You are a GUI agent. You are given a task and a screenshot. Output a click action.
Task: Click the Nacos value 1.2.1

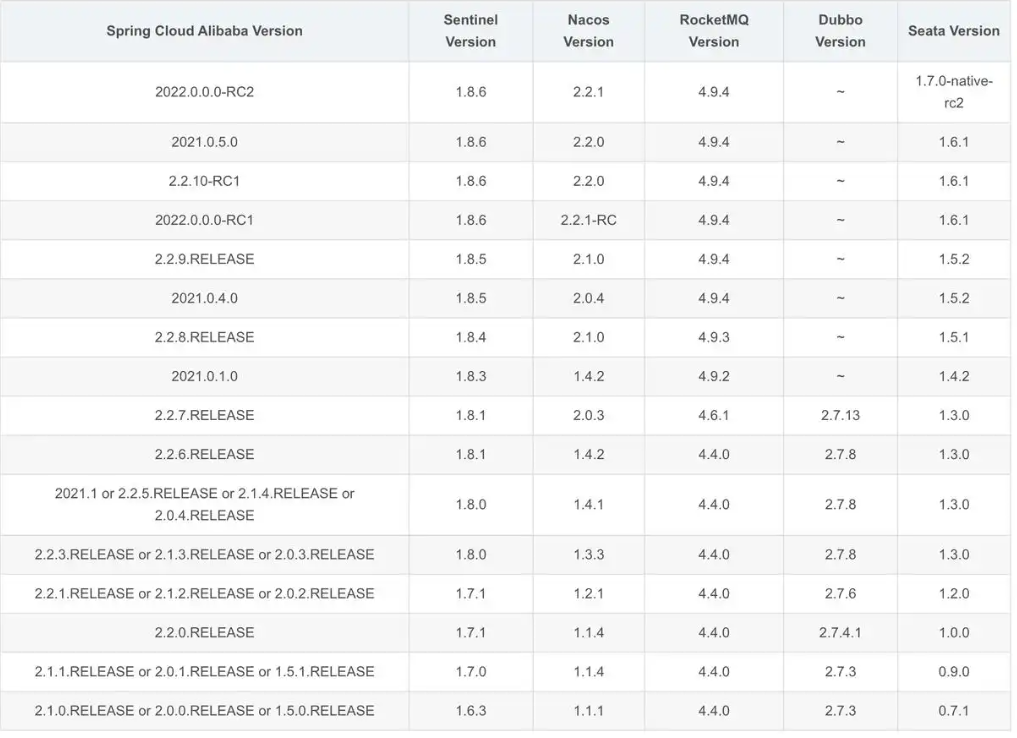click(588, 593)
